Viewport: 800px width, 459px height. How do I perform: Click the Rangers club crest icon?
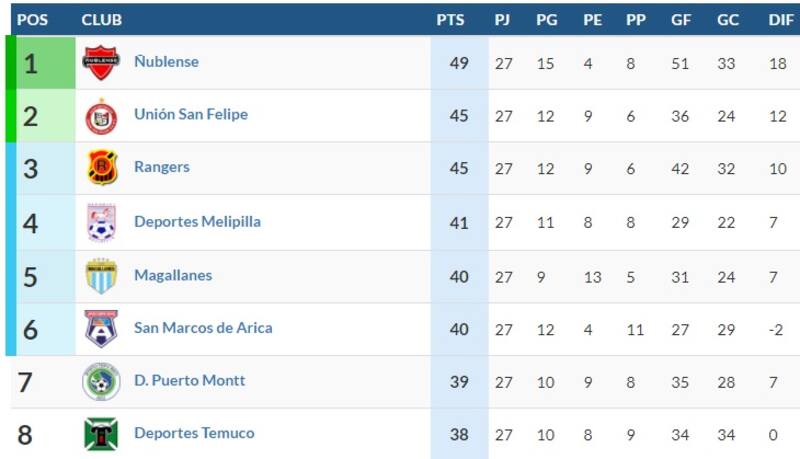tap(101, 168)
